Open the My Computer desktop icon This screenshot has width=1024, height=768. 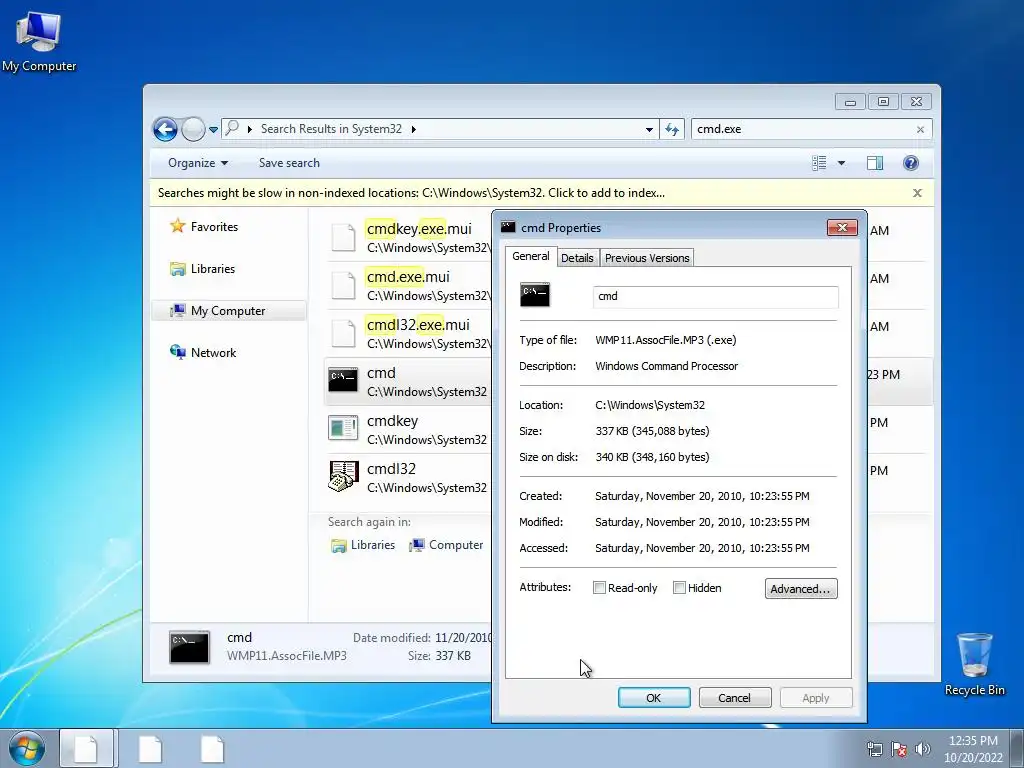coord(39,41)
